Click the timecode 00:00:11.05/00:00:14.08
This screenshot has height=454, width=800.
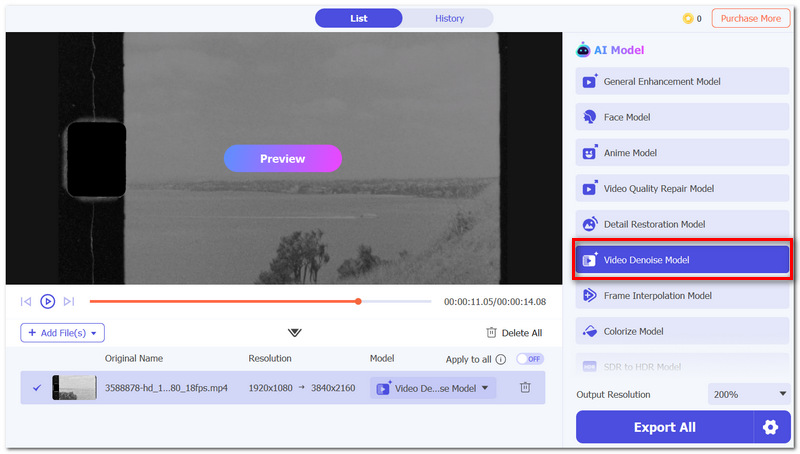(495, 302)
